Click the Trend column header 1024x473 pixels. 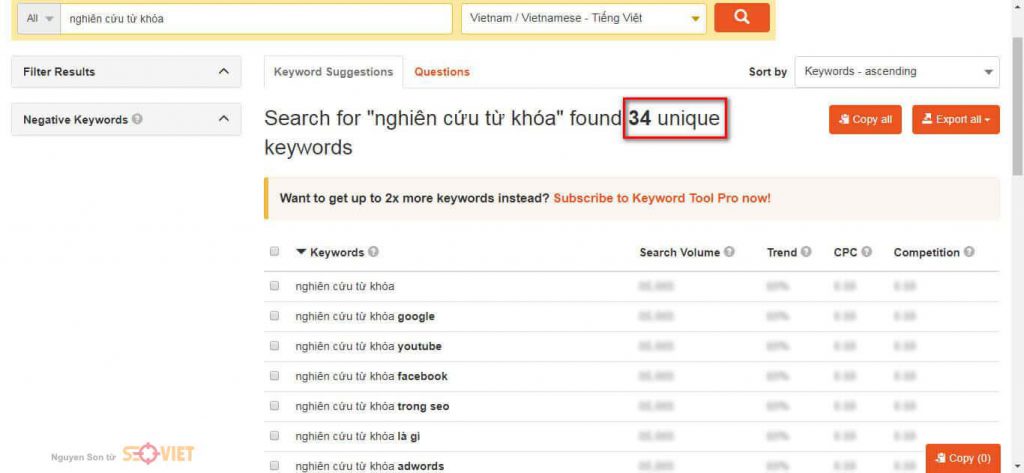pos(782,252)
